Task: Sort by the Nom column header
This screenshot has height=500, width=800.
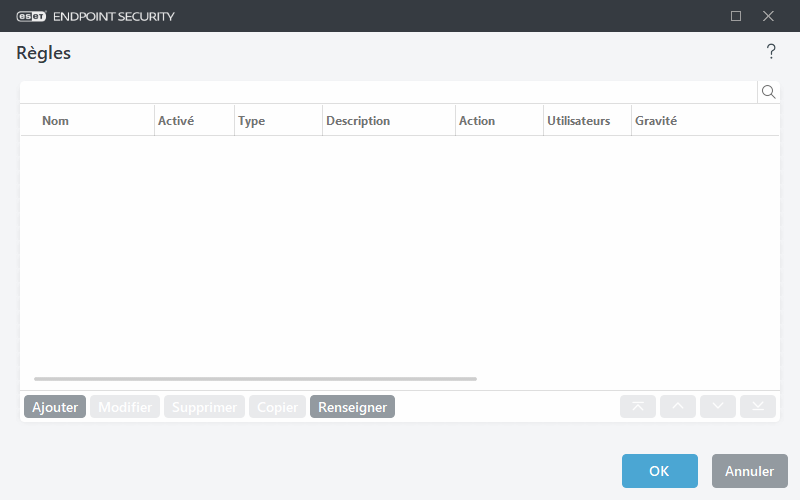Action: click(x=56, y=121)
